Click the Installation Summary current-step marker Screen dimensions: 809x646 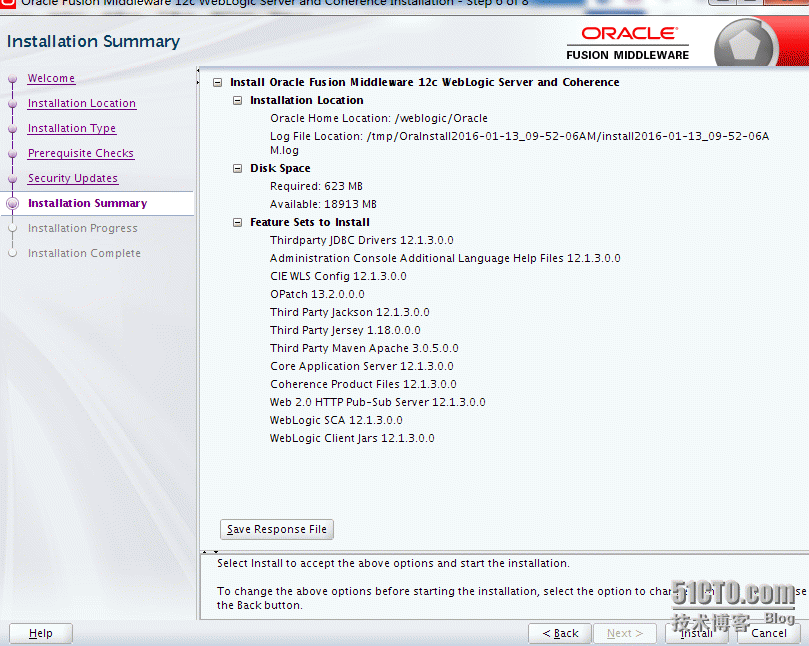(13, 204)
